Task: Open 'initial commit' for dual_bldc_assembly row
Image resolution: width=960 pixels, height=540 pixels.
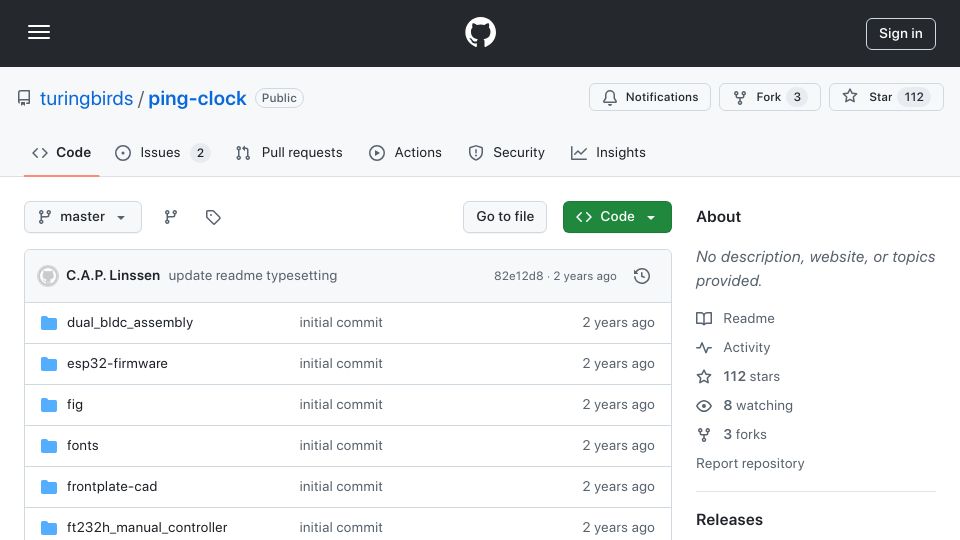Action: pyautogui.click(x=341, y=323)
